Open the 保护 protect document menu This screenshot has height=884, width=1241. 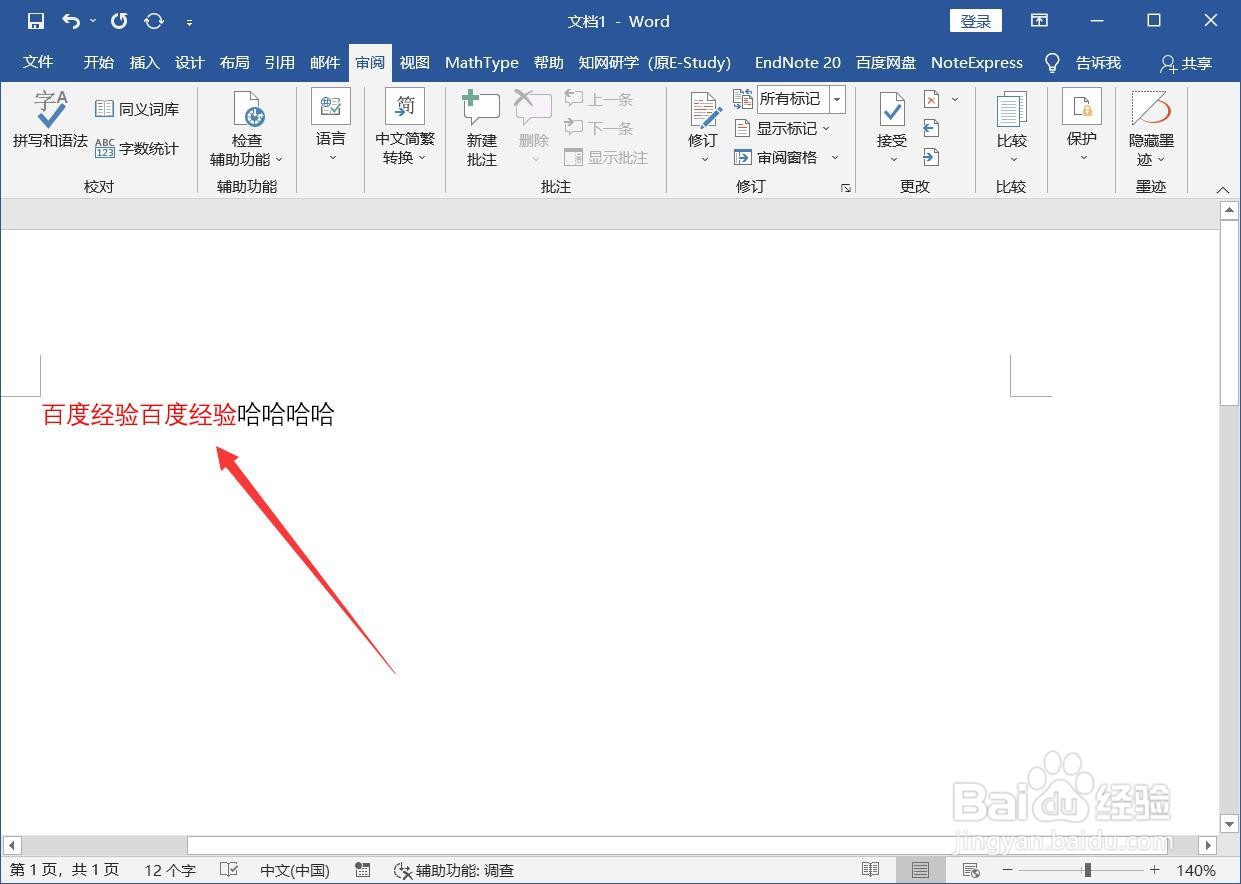pyautogui.click(x=1082, y=126)
